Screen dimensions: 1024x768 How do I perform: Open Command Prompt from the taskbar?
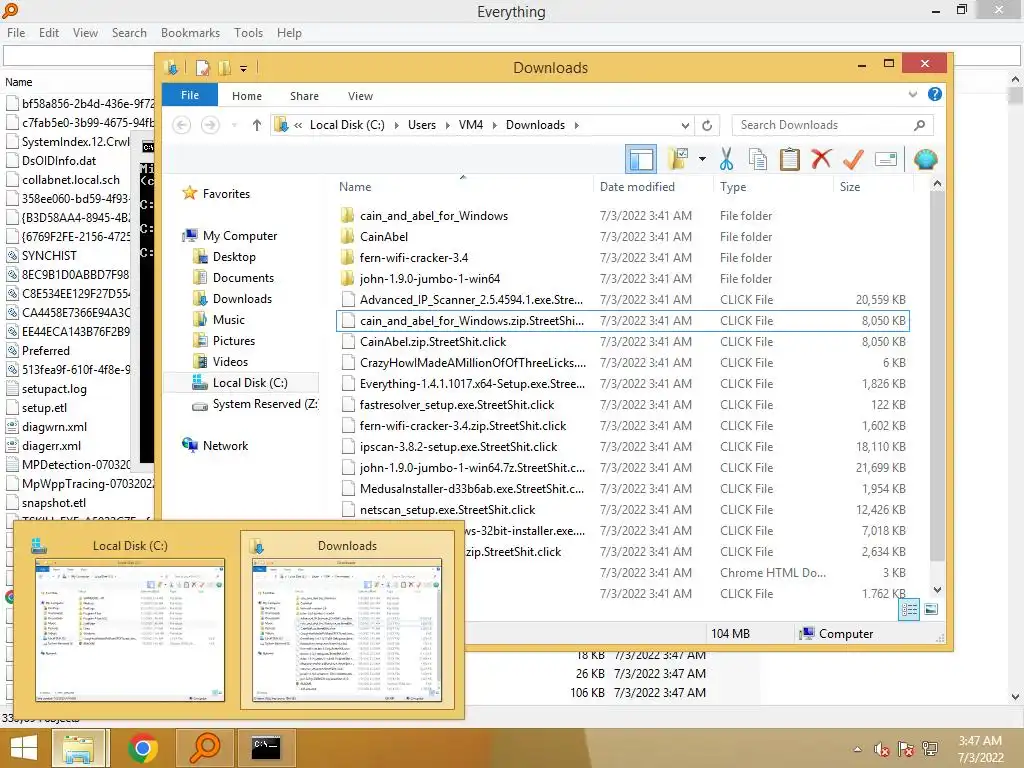[x=266, y=748]
